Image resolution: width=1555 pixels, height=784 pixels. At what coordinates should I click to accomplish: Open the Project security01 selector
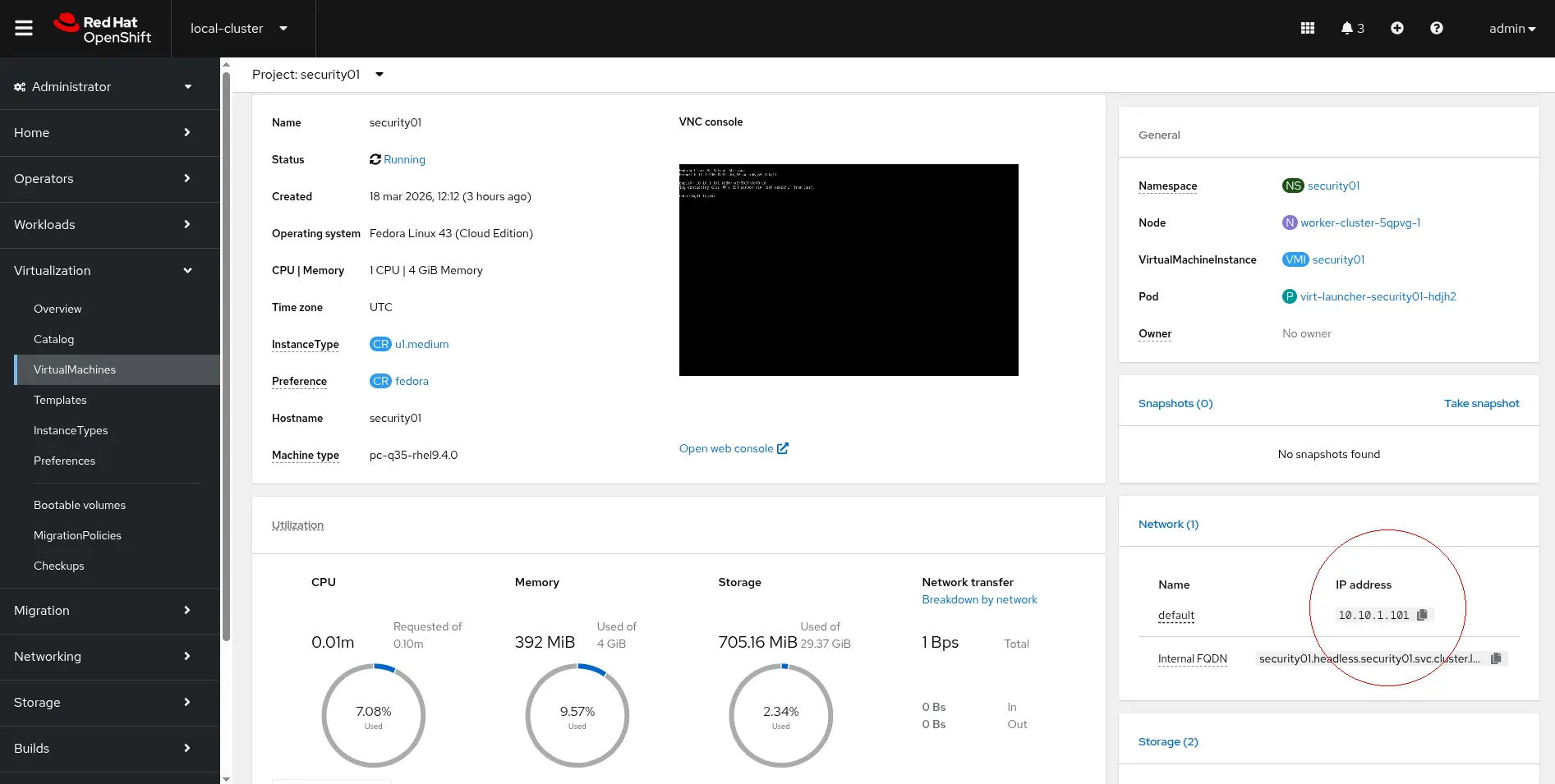pos(317,75)
